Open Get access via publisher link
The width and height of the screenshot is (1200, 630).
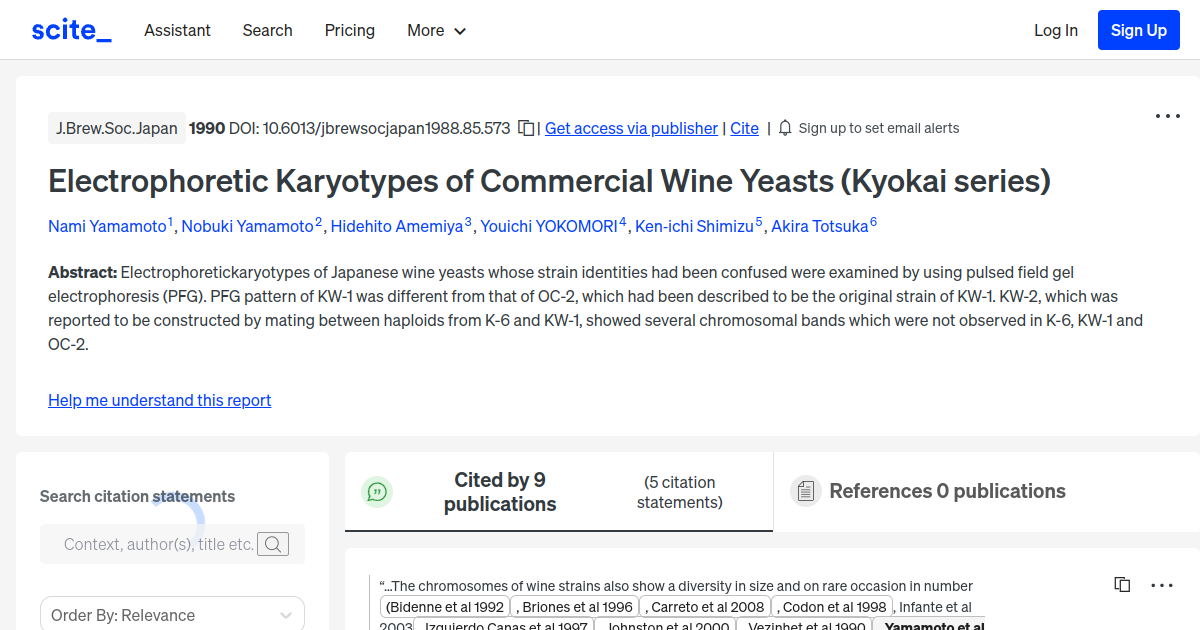(x=630, y=128)
